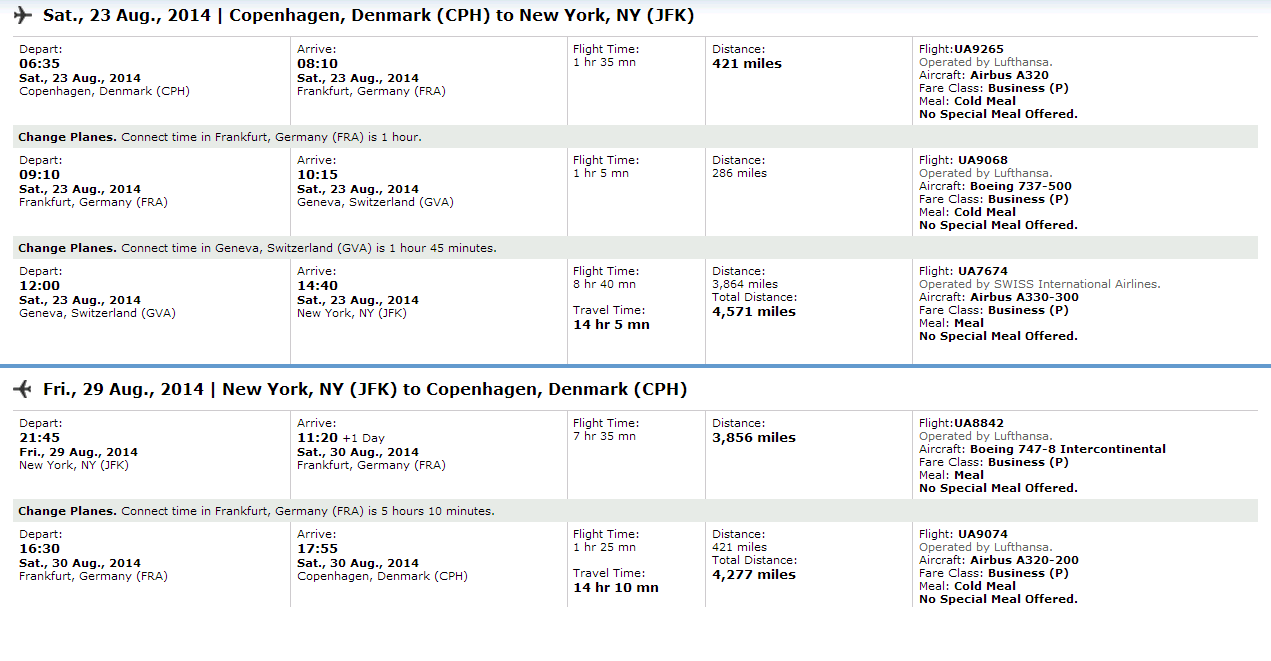This screenshot has height=661, width=1271.
Task: Click Operated by SWISS International Airlines text
Action: pos(1040,284)
